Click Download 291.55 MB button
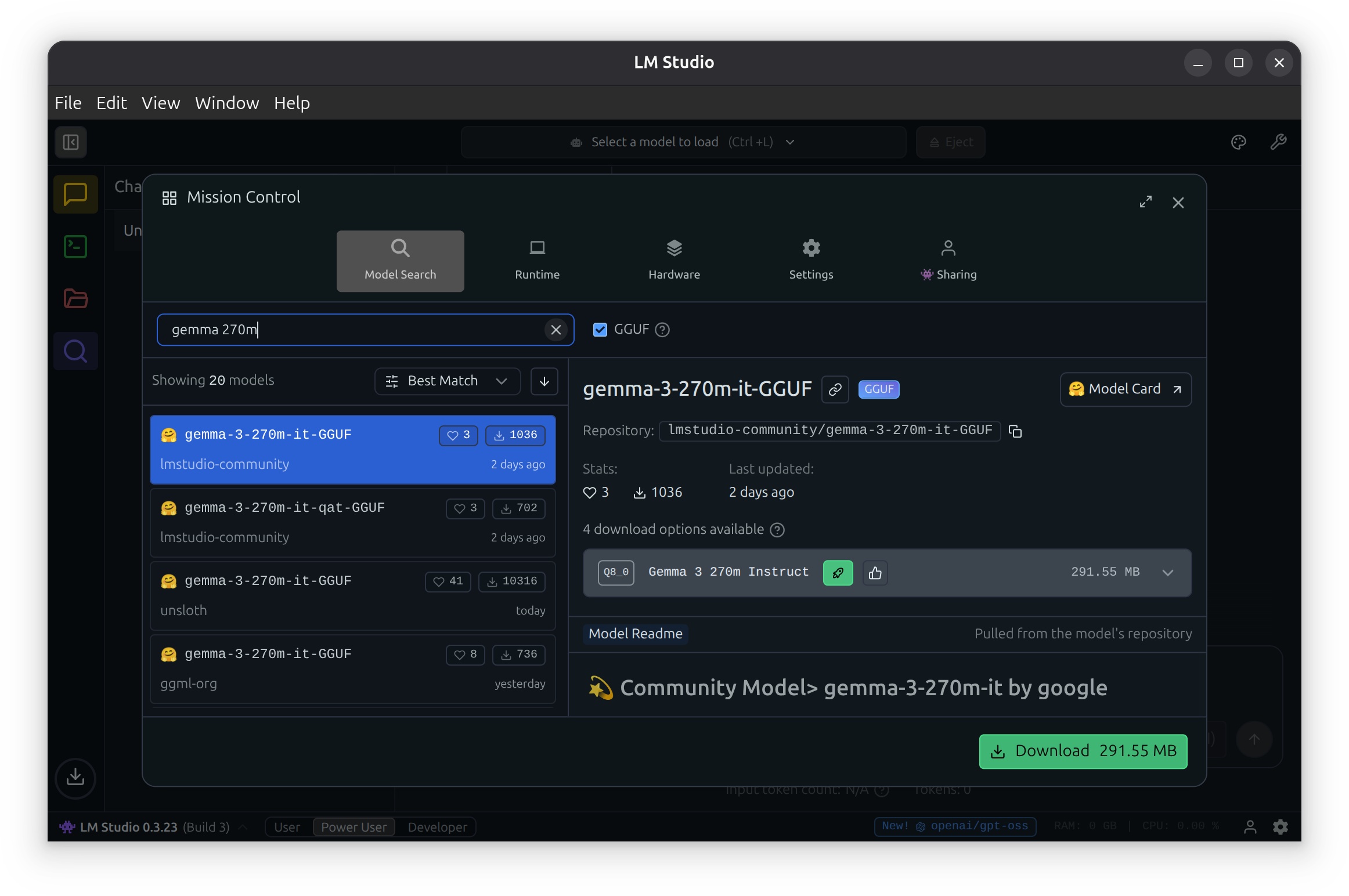This screenshot has height=896, width=1349. [1083, 751]
